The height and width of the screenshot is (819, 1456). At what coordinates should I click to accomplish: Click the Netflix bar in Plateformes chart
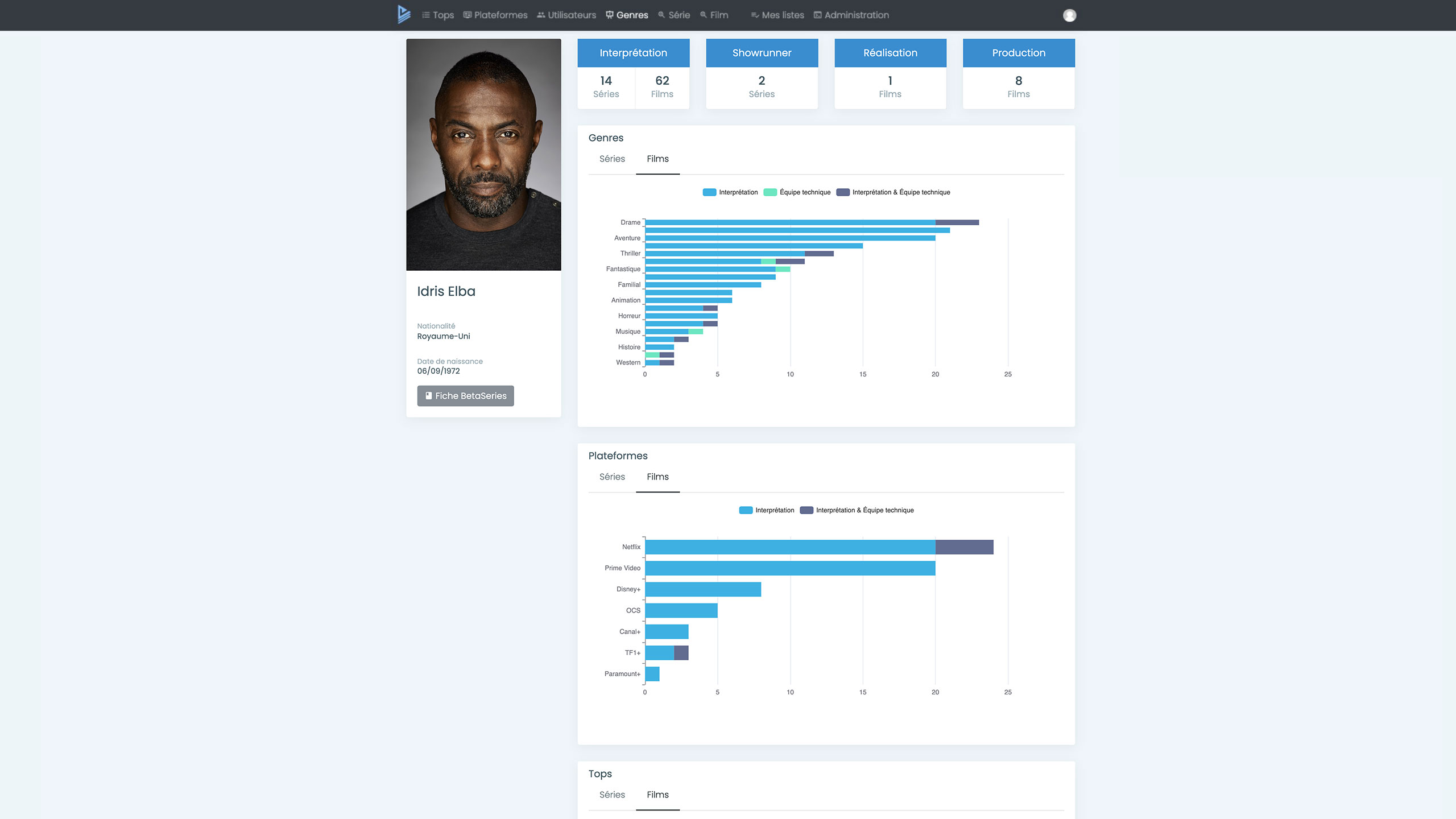coord(789,547)
